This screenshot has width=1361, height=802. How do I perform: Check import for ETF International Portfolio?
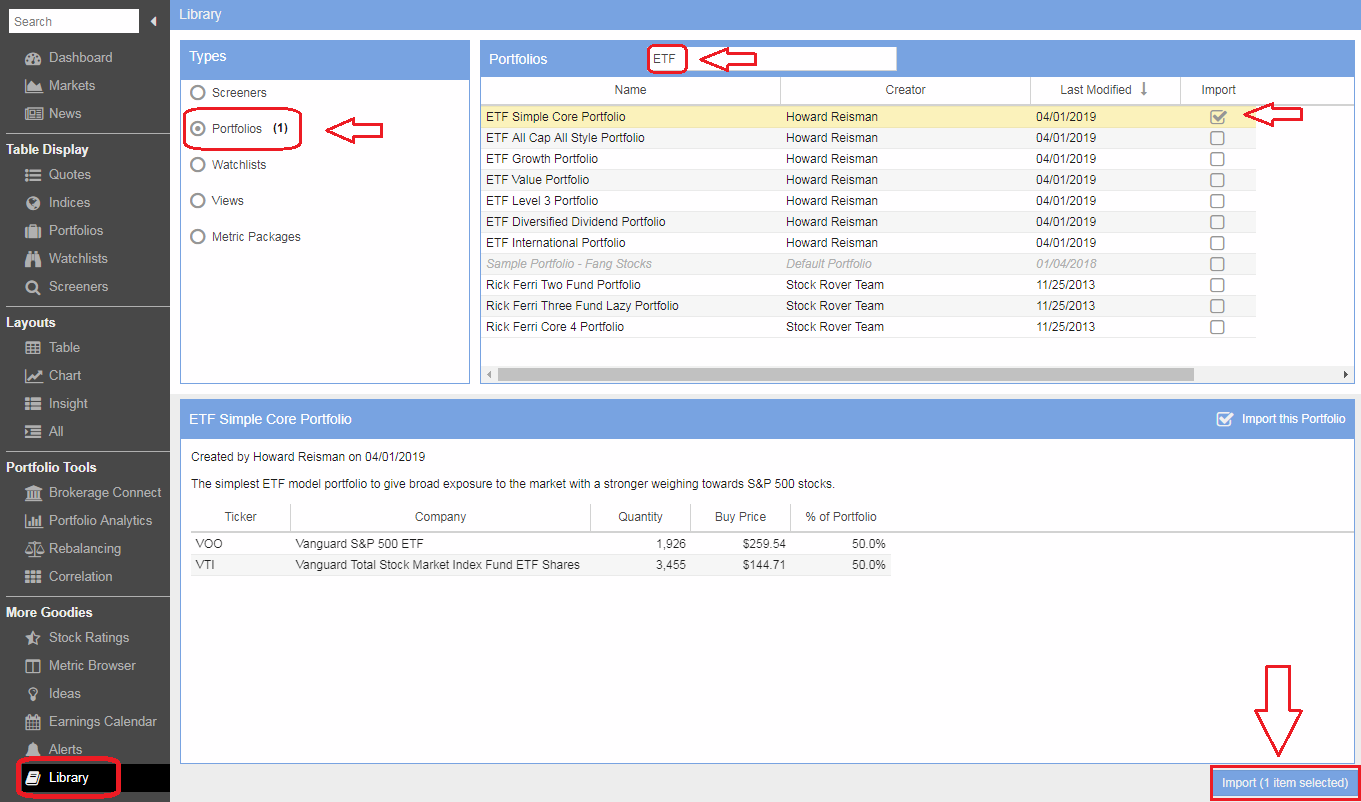tap(1217, 243)
